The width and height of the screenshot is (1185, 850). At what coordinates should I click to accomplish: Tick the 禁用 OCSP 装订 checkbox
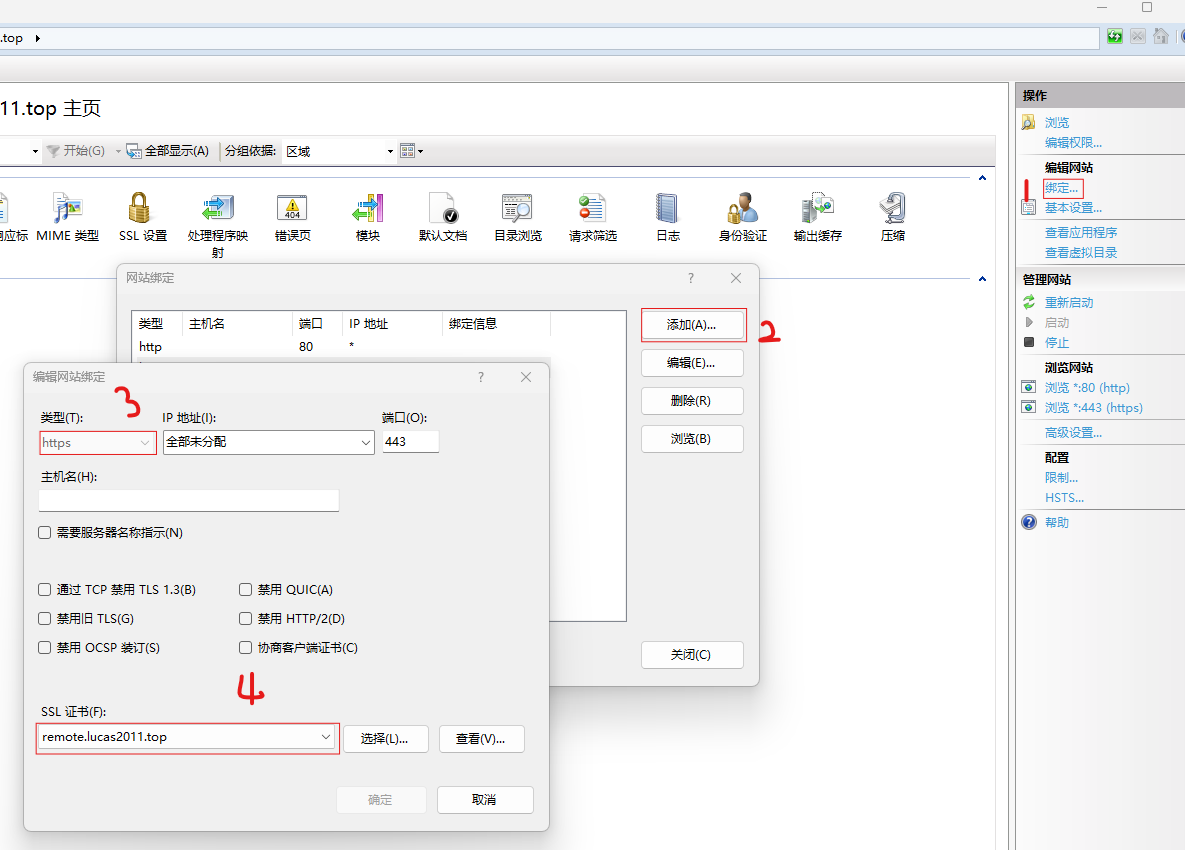(45, 648)
